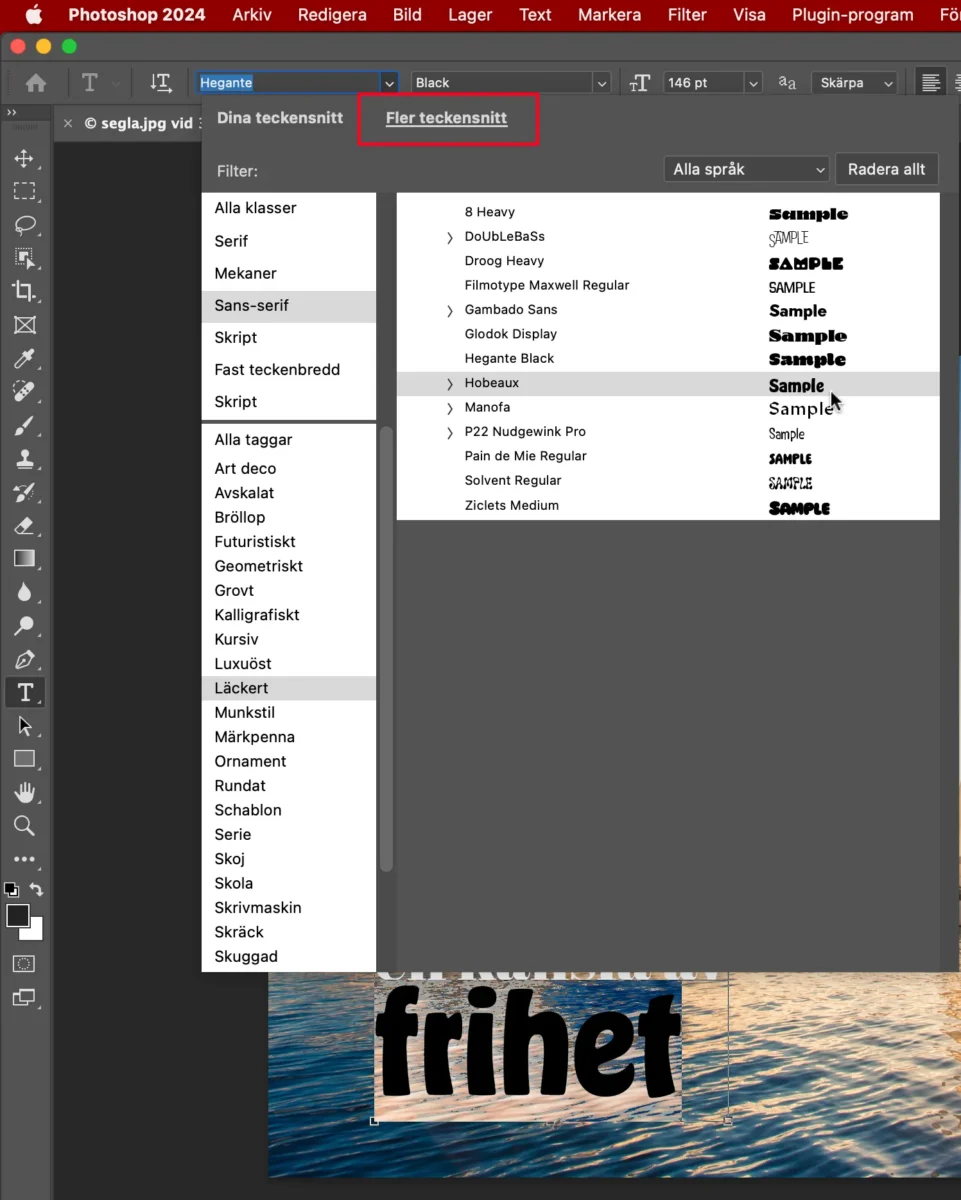The width and height of the screenshot is (961, 1200).
Task: Open the Bild menu
Action: (x=407, y=15)
